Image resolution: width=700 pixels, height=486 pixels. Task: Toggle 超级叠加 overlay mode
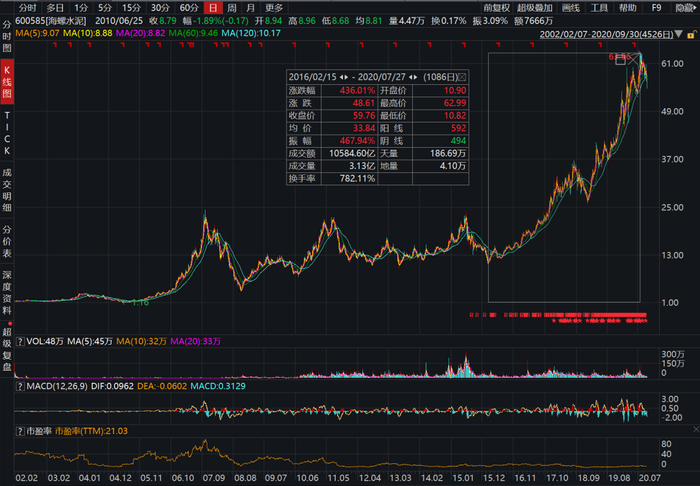tap(535, 8)
